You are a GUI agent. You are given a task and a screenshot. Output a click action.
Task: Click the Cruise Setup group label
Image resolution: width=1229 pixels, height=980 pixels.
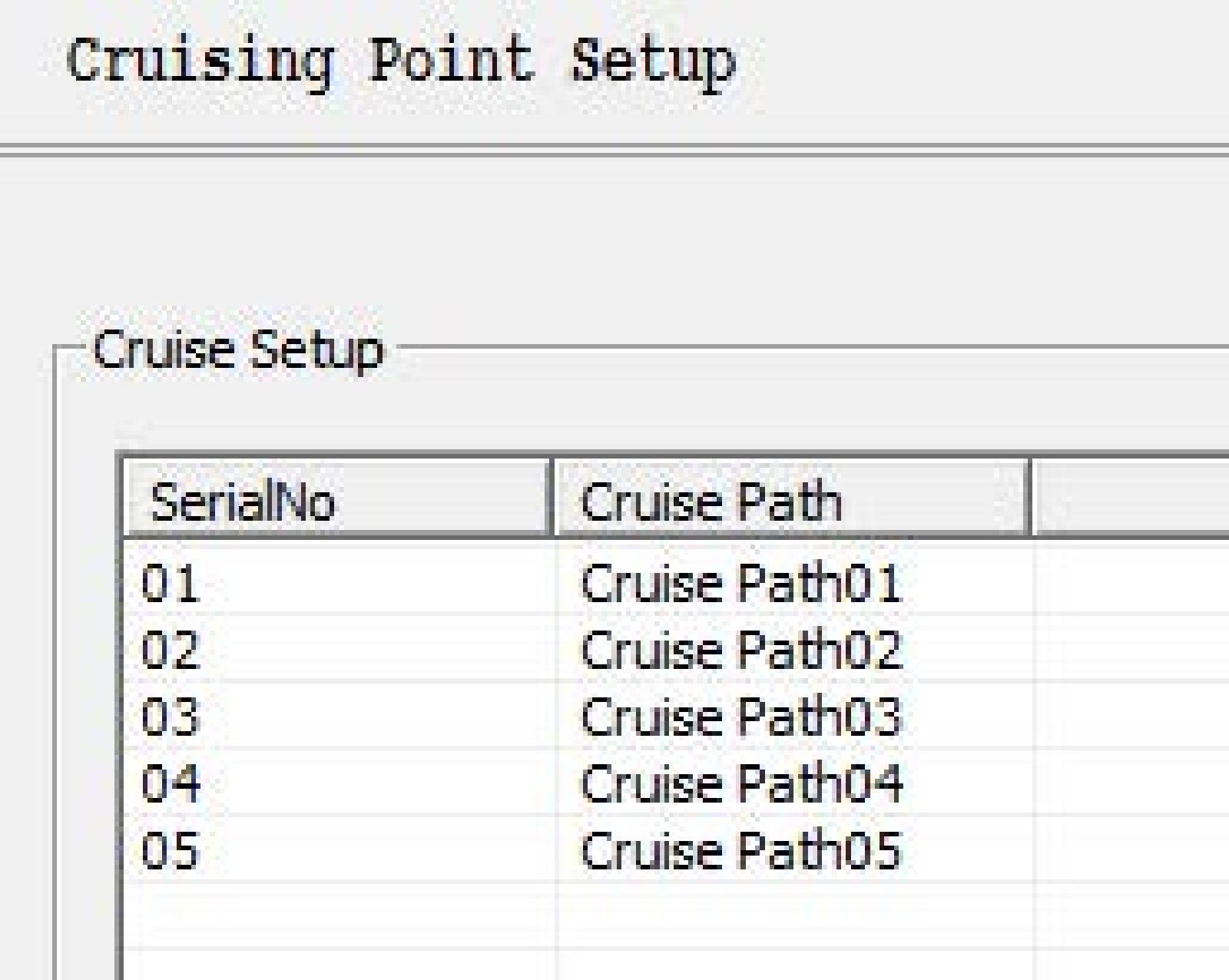(238, 351)
